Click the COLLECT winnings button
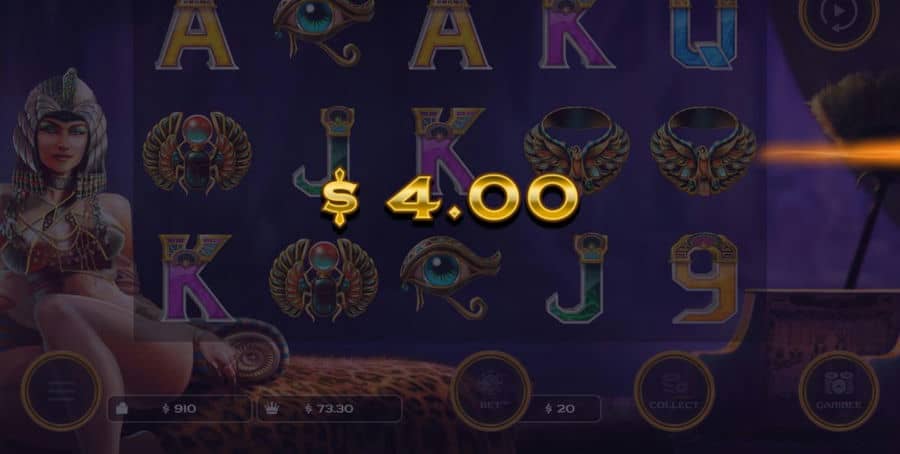The height and width of the screenshot is (454, 900). tap(674, 391)
